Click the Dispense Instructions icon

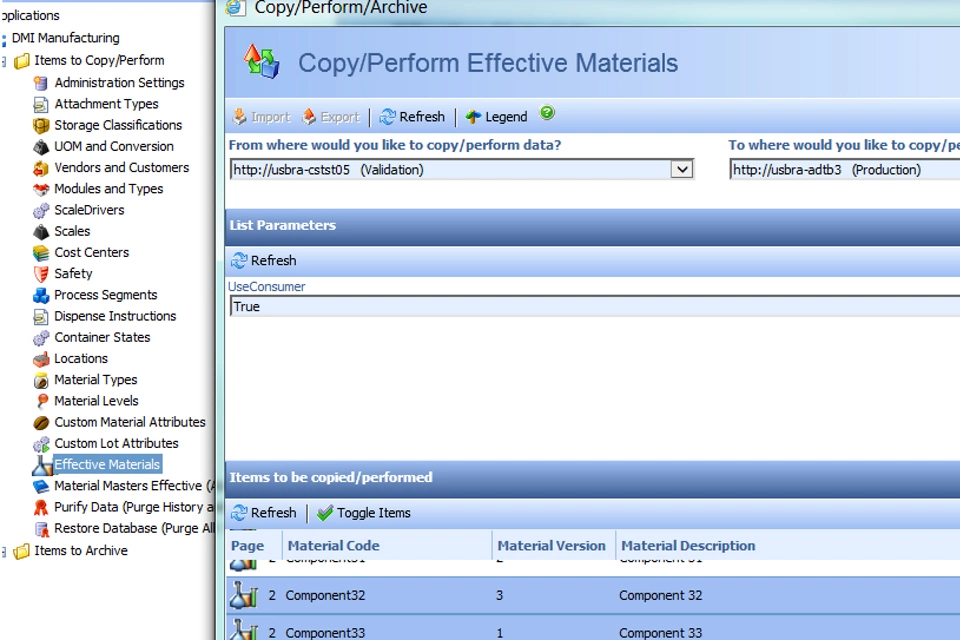[40, 317]
